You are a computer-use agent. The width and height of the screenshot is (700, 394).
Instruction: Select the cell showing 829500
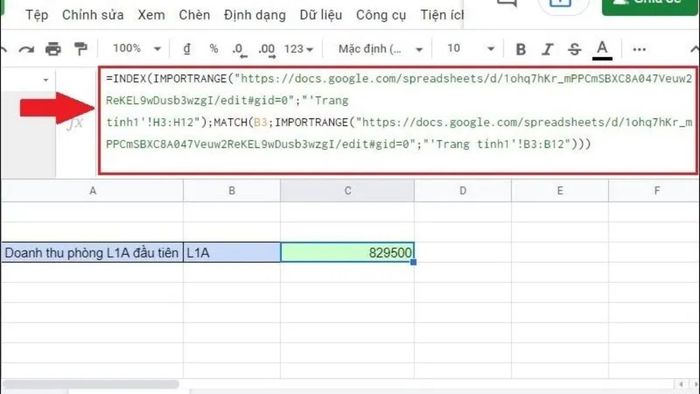[x=347, y=253]
